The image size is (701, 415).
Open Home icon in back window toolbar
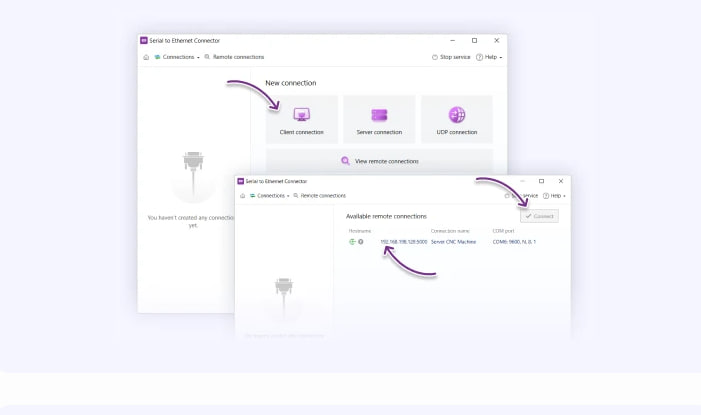click(146, 57)
